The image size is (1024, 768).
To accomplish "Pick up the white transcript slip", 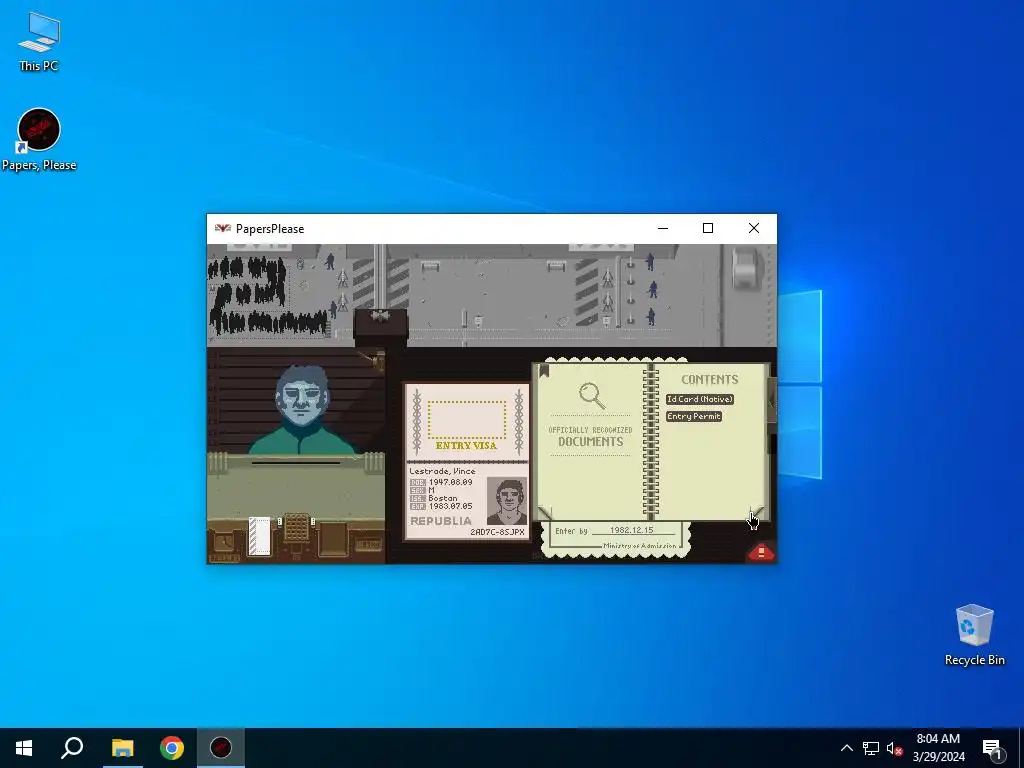I will (259, 536).
